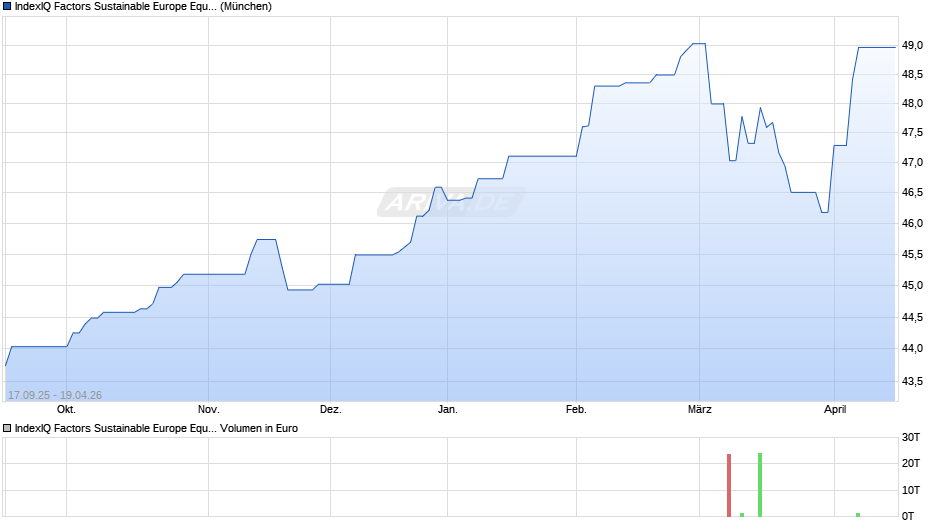Click the 'Dez.' x-axis label

[x=330, y=410]
